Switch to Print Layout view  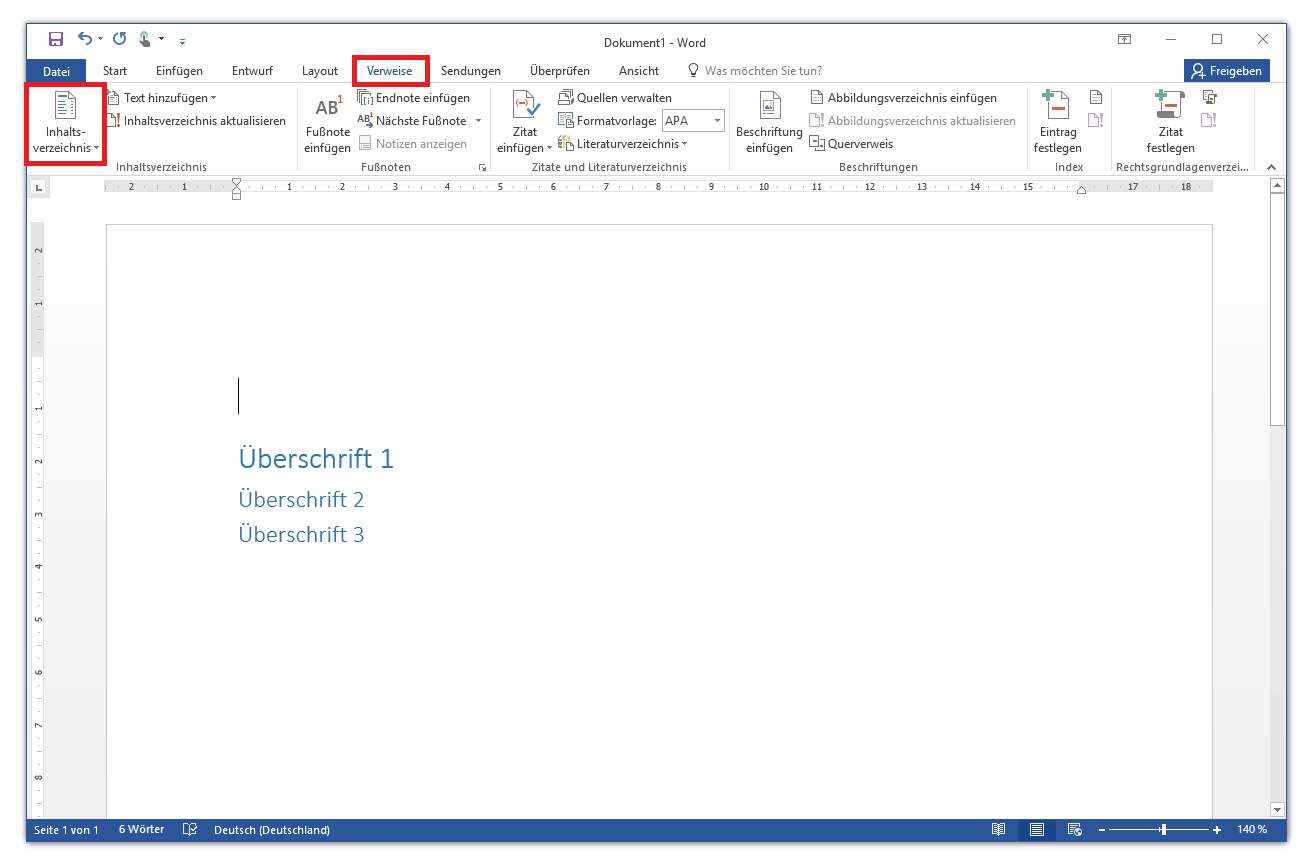click(1037, 830)
